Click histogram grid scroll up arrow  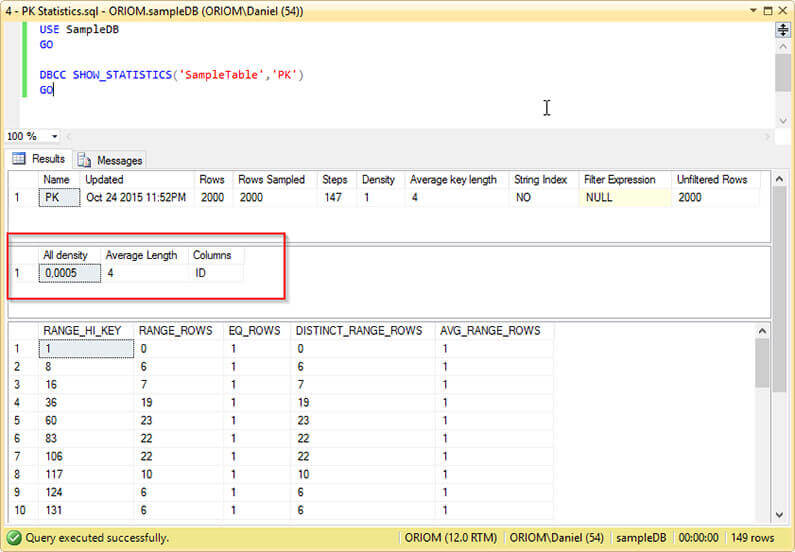click(x=762, y=331)
